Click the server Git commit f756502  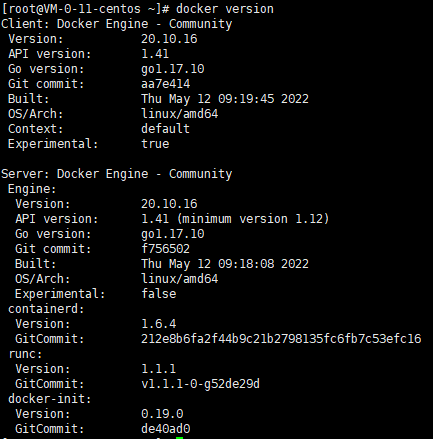(165, 249)
